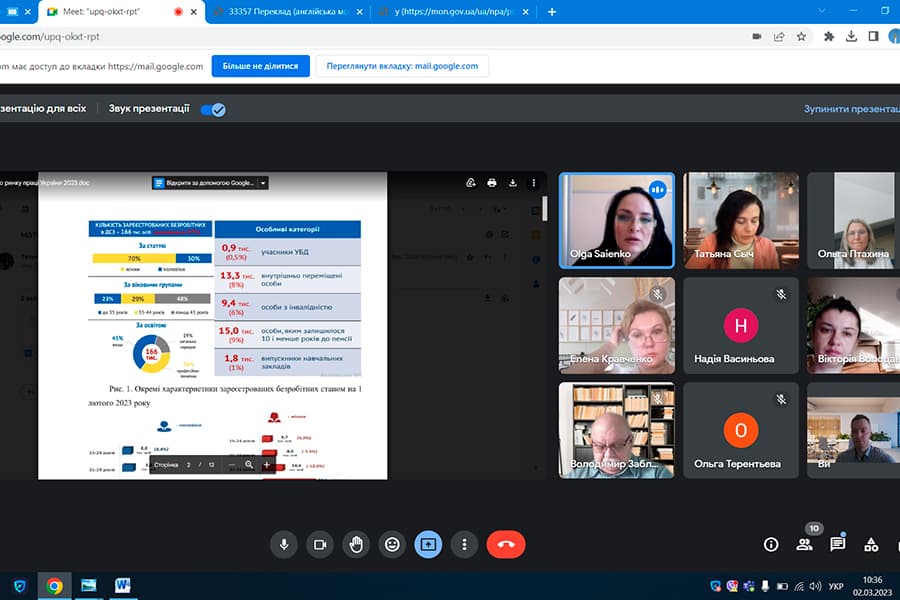Open more options three-dot menu in Meet
Viewport: 900px width, 600px height.
click(x=464, y=544)
